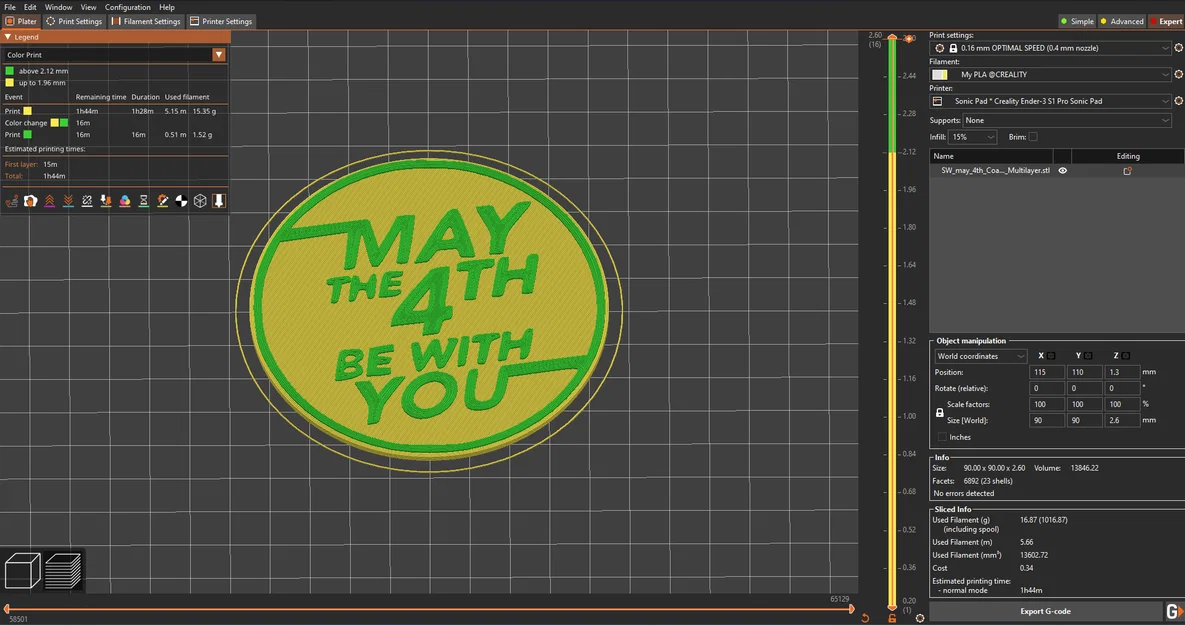Switch to Simple mode at top right
The height and width of the screenshot is (625, 1185).
click(1077, 21)
